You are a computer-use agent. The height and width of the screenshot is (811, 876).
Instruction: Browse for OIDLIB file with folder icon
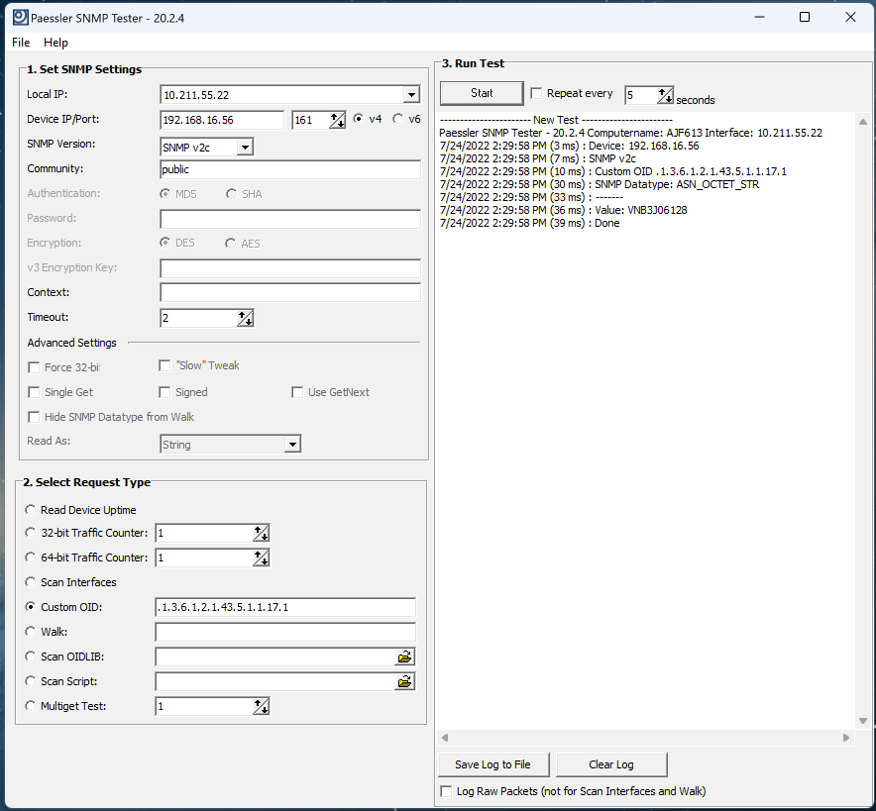[404, 657]
